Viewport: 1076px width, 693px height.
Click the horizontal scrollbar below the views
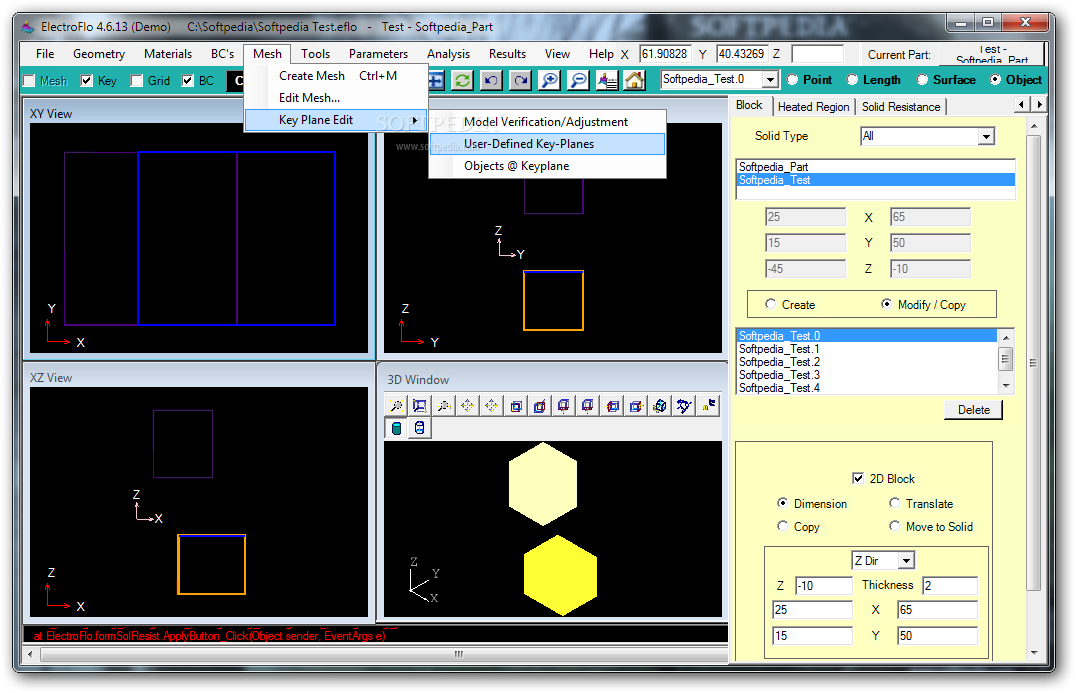pos(376,655)
